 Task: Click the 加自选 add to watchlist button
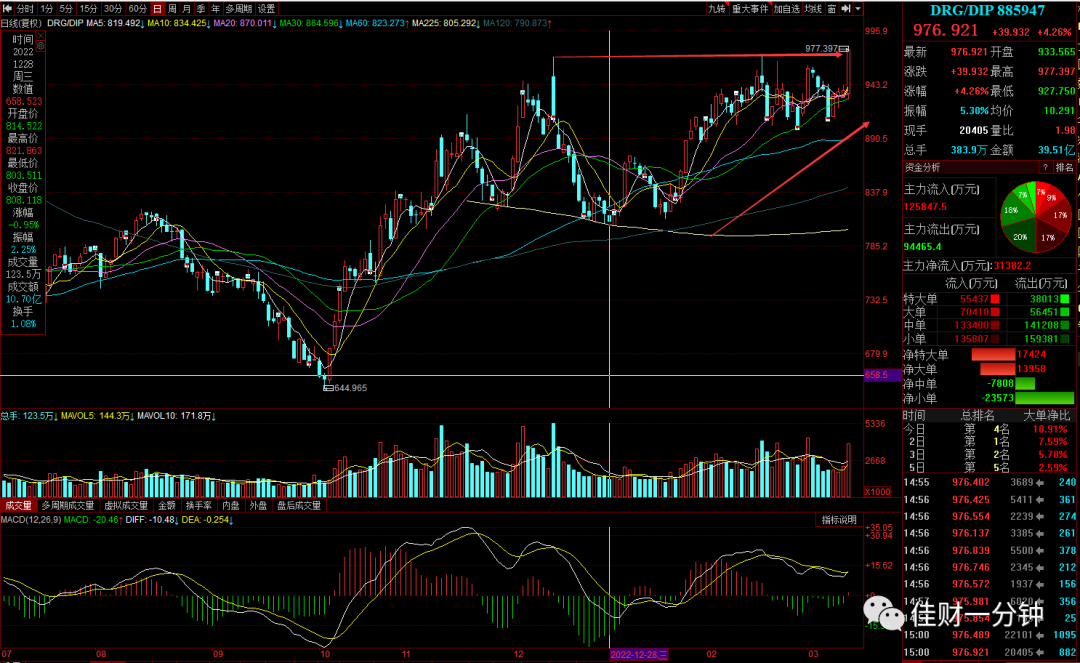786,9
